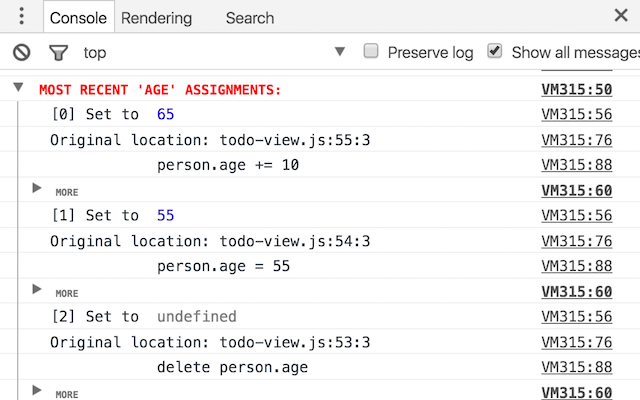Screen dimensions: 640x400
Task: Open VM315:76 link beside todo-view.js:54:3
Action: (577, 241)
